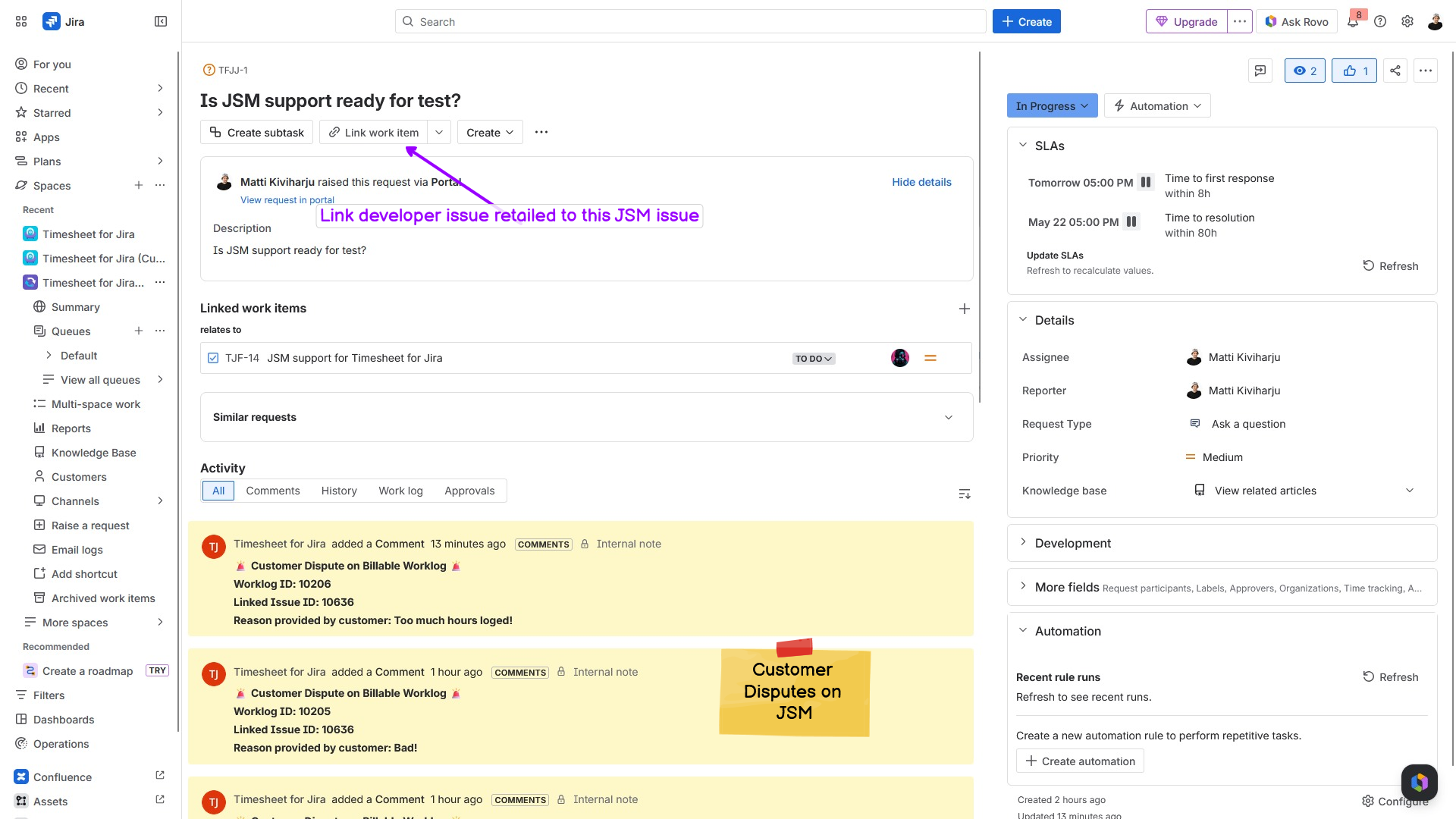Viewport: 1456px width, 819px height.
Task: Open the issue actions ellipsis menu
Action: coord(1426,71)
